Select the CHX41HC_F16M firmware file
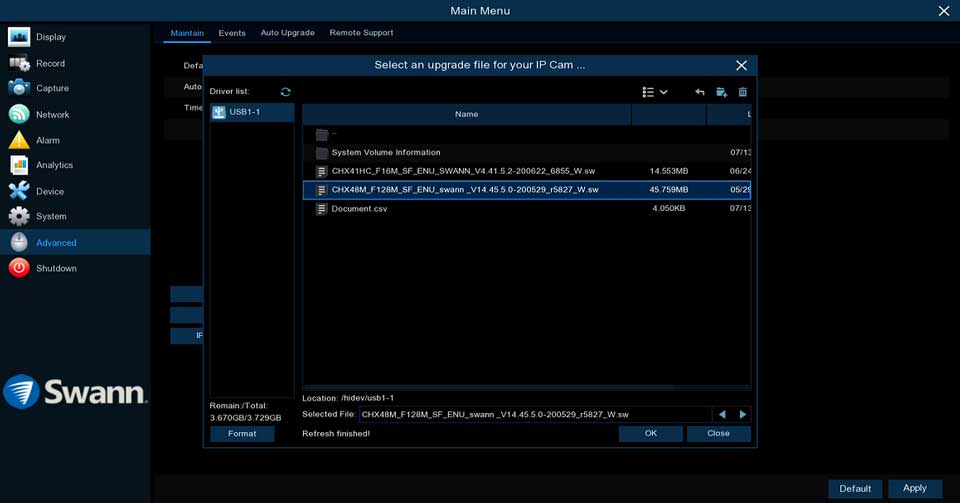960x503 pixels. [462, 171]
